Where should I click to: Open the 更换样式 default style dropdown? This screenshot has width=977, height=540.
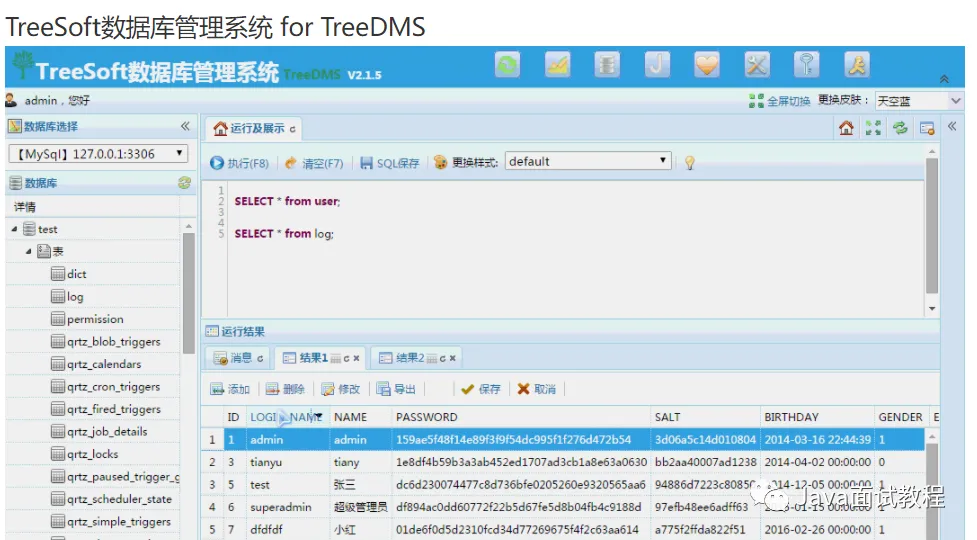pyautogui.click(x=588, y=161)
